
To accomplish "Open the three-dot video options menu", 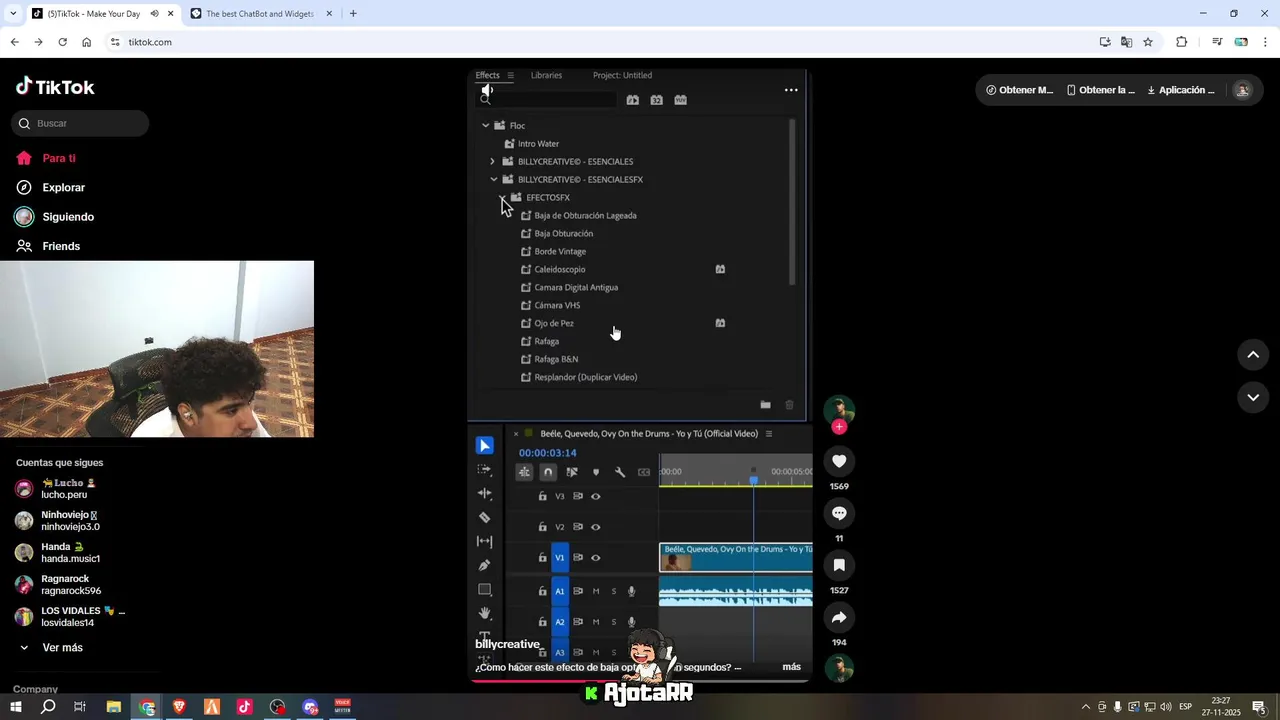I will point(791,90).
